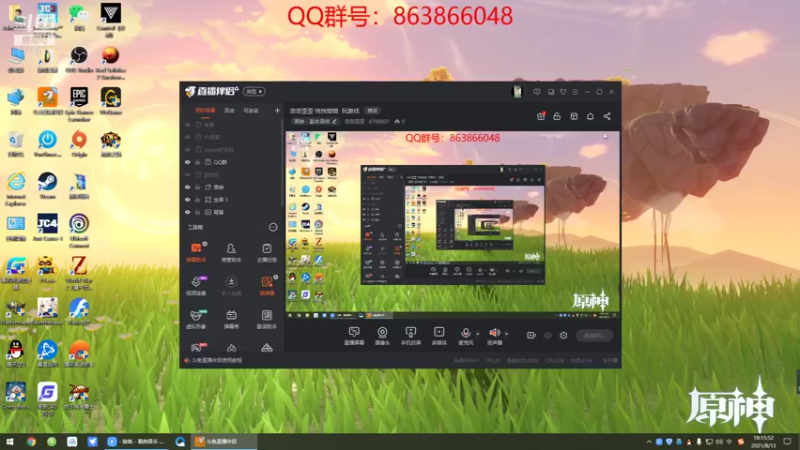The height and width of the screenshot is (450, 800).
Task: Toggle visibility of the 原神 source
Action: tap(188, 187)
